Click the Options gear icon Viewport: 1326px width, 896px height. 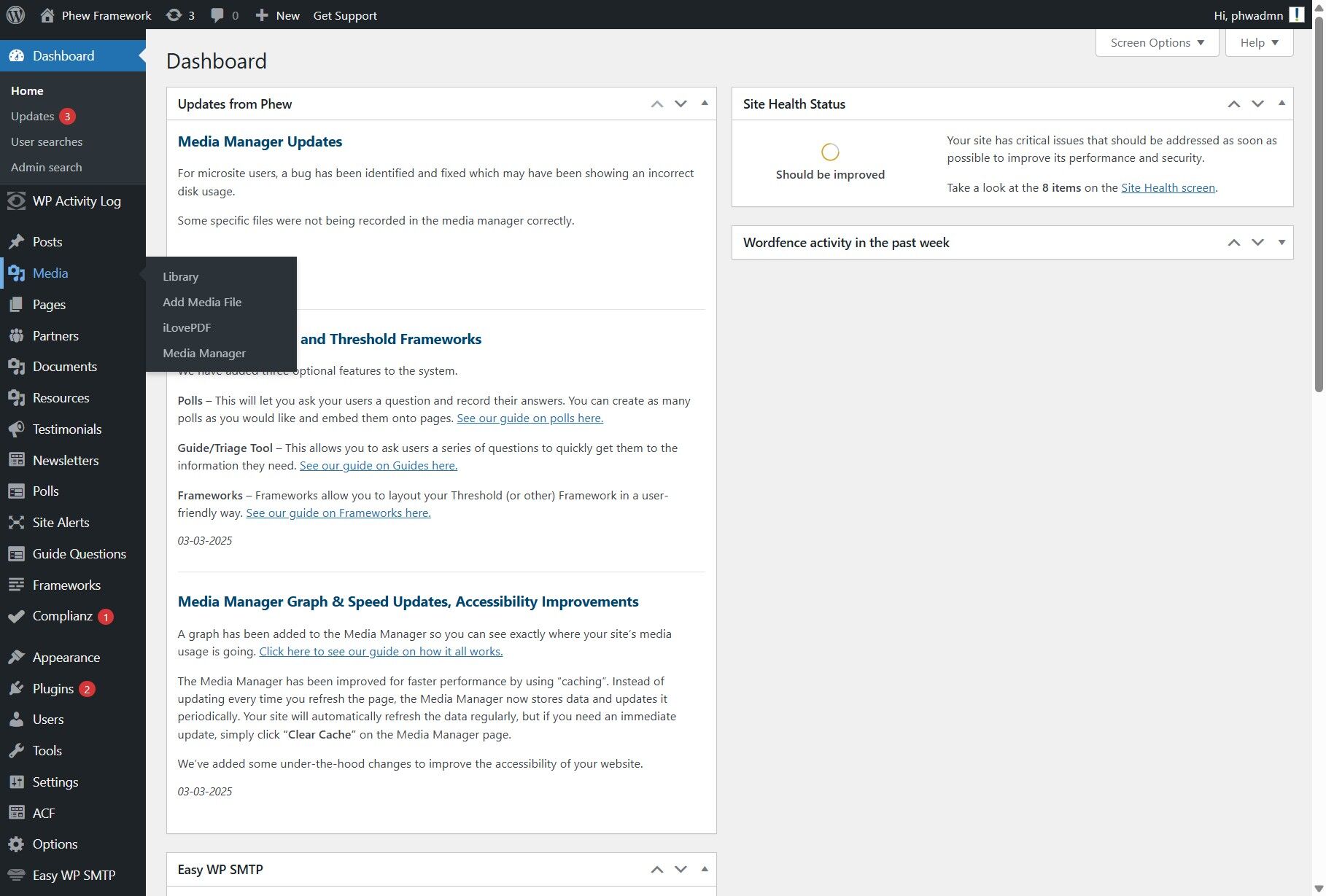[16, 844]
